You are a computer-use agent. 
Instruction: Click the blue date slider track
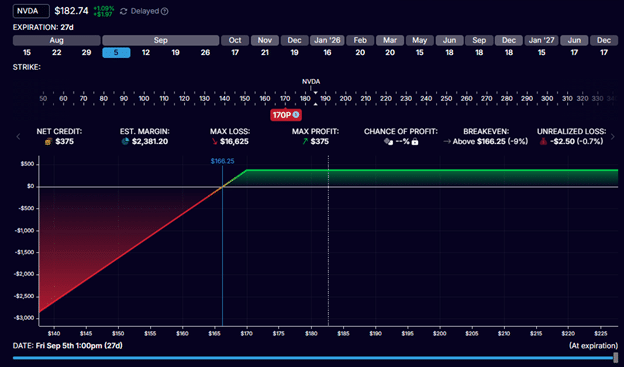(x=313, y=358)
